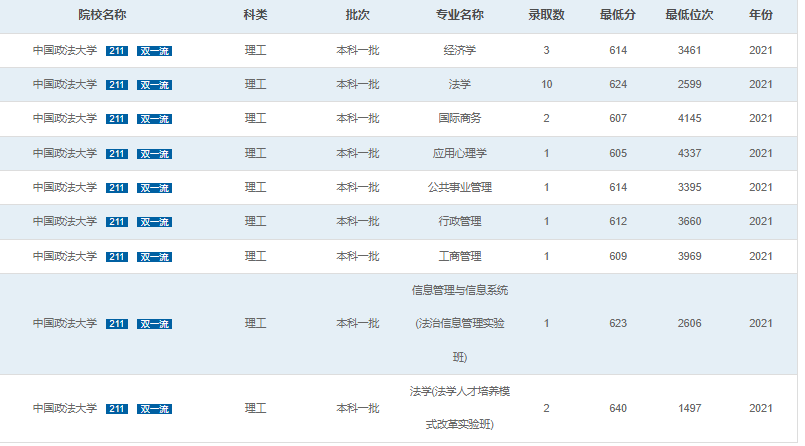The width and height of the screenshot is (805, 446).
Task: Click minimum rank 4337
Action: coord(689,153)
